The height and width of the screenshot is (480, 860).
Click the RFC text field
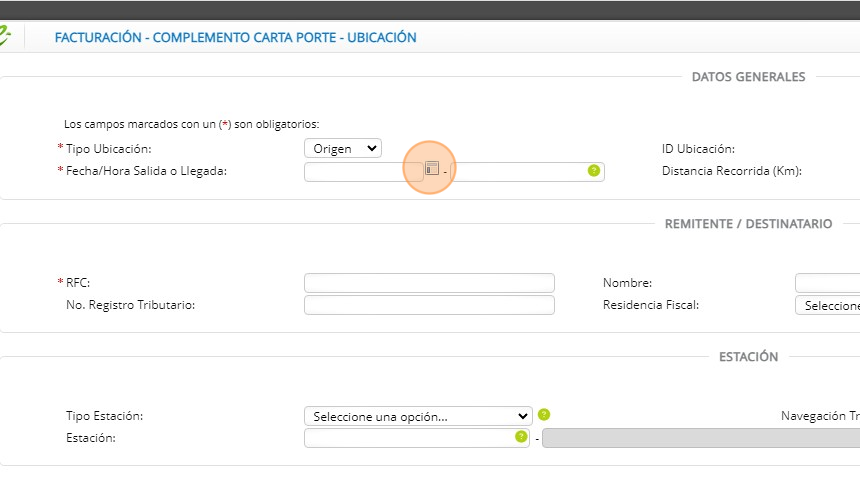pos(429,283)
